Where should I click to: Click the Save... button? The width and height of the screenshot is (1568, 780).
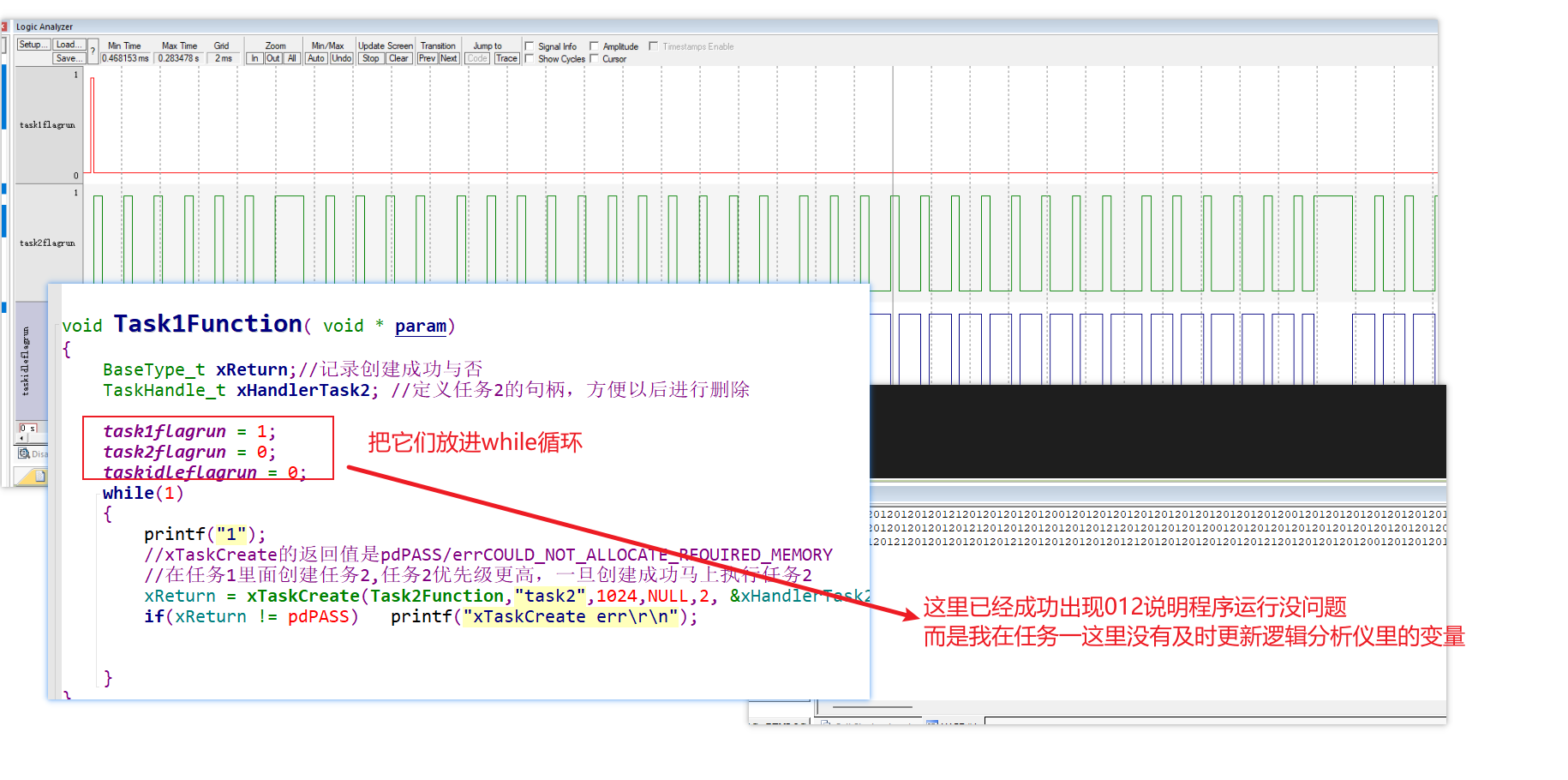pyautogui.click(x=69, y=58)
